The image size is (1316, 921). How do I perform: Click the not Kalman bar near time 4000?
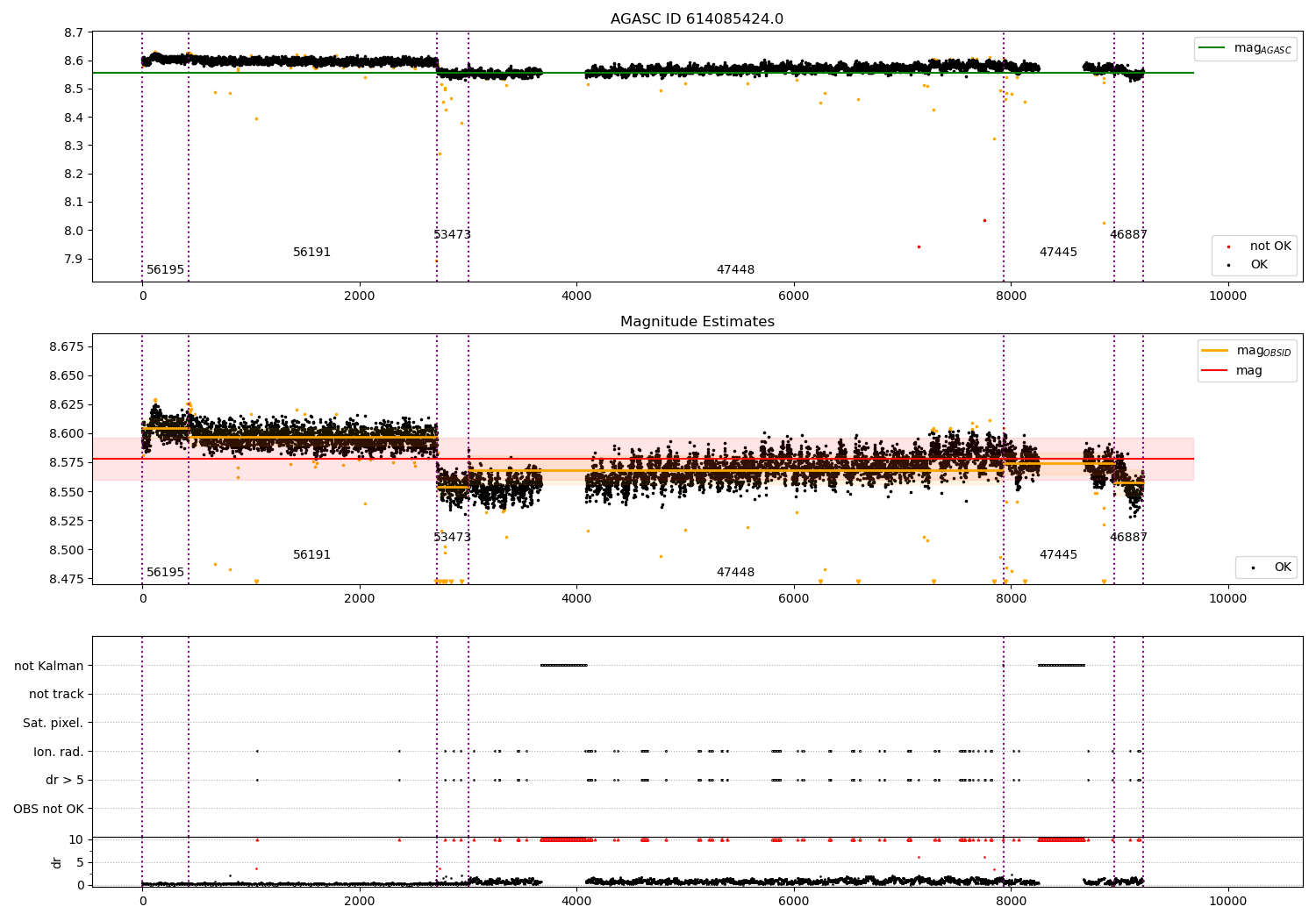[x=563, y=666]
